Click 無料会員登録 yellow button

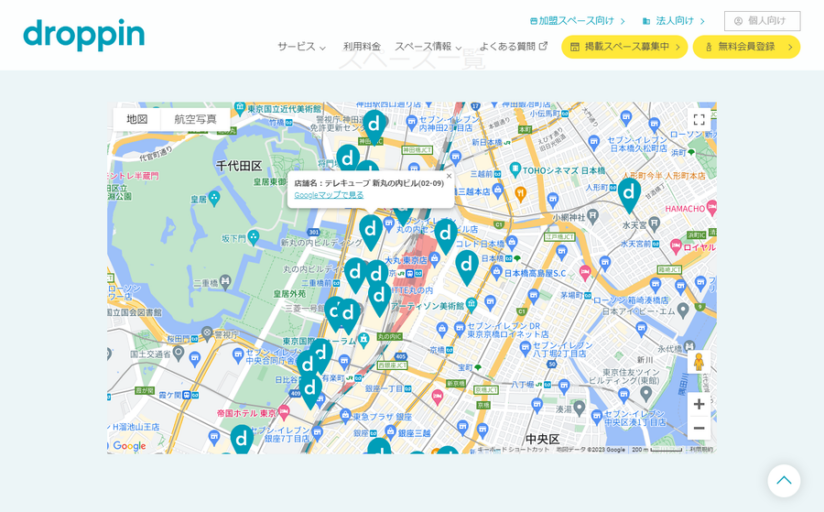[746, 47]
